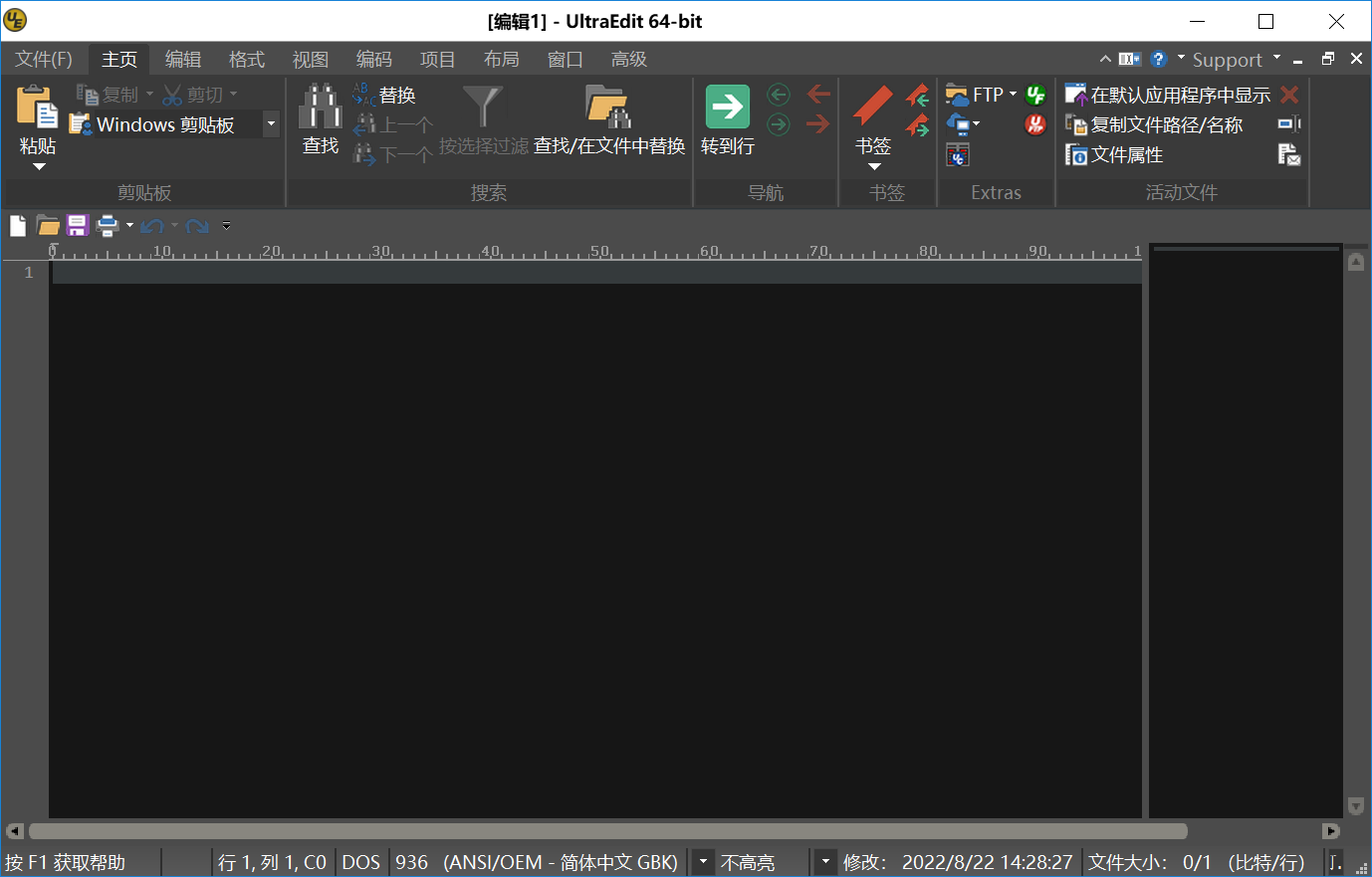Click the red 书签 (Bookmark) flag icon
This screenshot has height=877, width=1372.
873,106
